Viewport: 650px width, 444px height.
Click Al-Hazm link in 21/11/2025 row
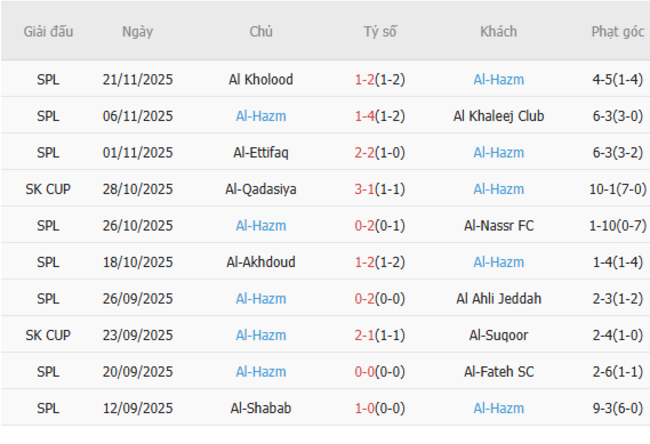click(x=498, y=79)
